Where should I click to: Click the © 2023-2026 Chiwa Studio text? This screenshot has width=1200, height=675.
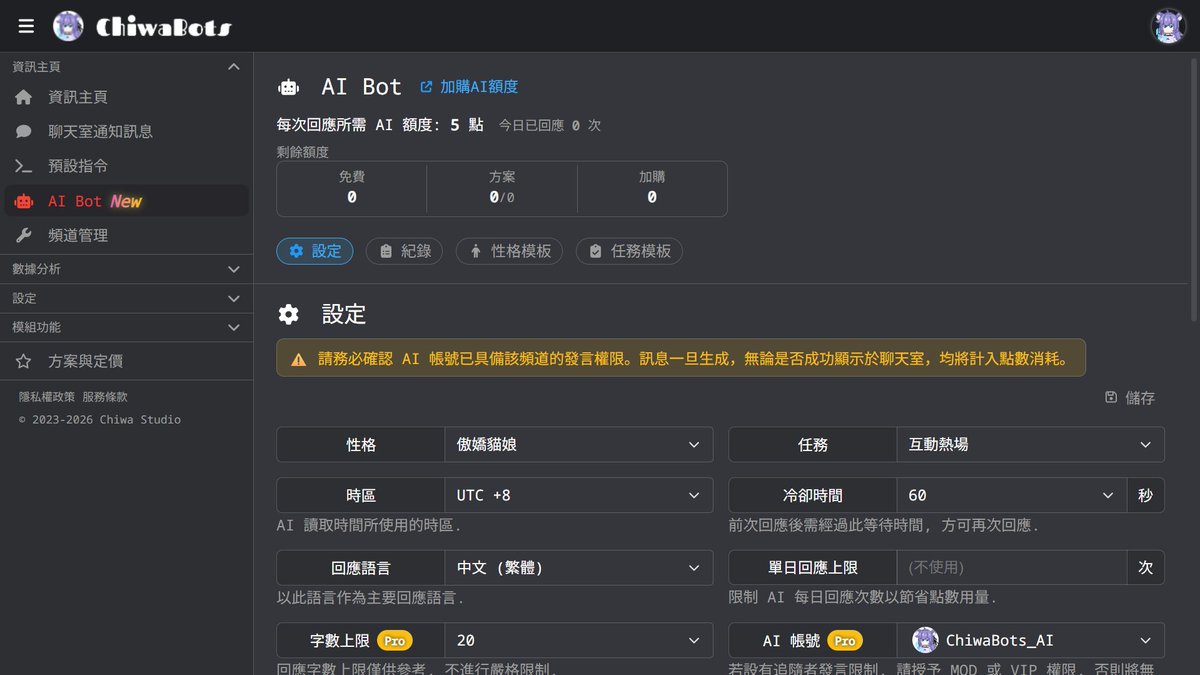100,419
